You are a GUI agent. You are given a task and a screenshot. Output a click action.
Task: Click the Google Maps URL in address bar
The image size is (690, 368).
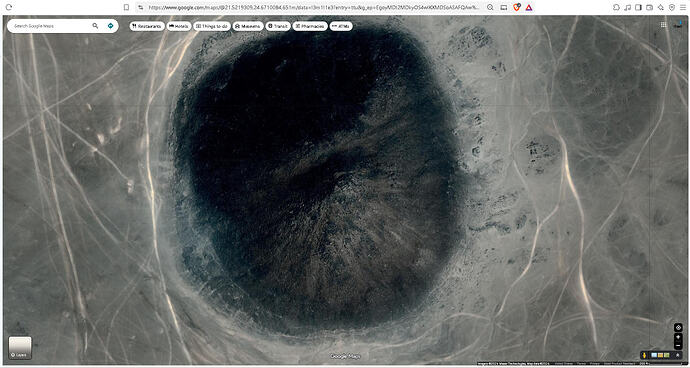point(314,7)
